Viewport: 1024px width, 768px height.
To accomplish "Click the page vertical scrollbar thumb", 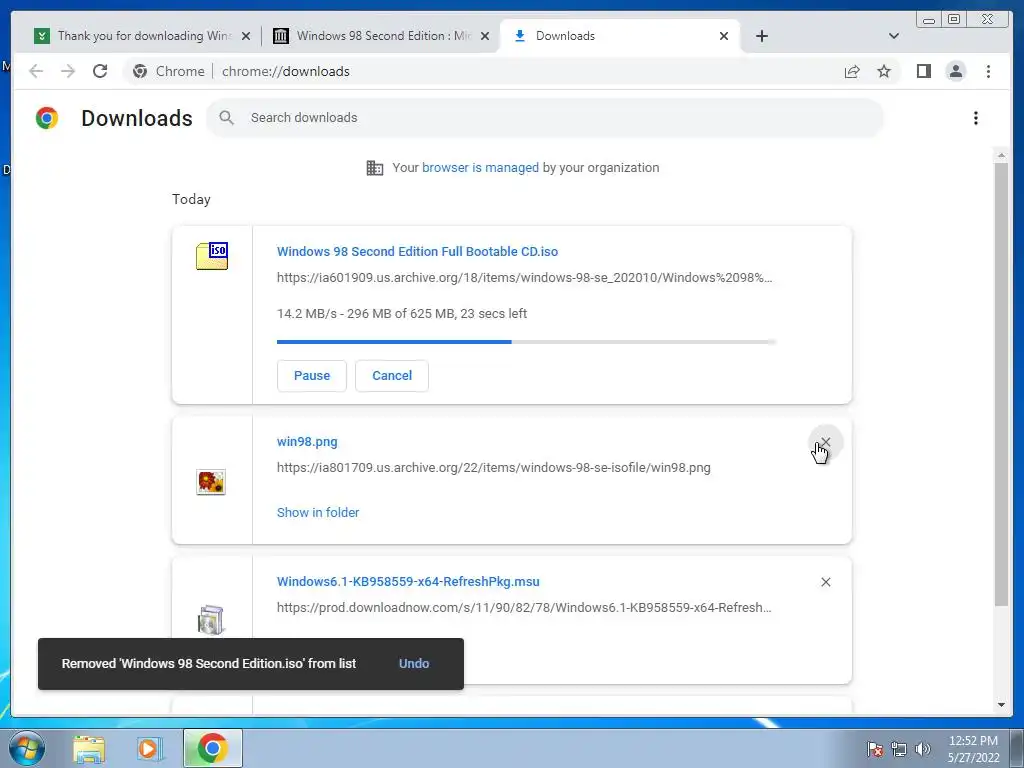I will [1001, 385].
